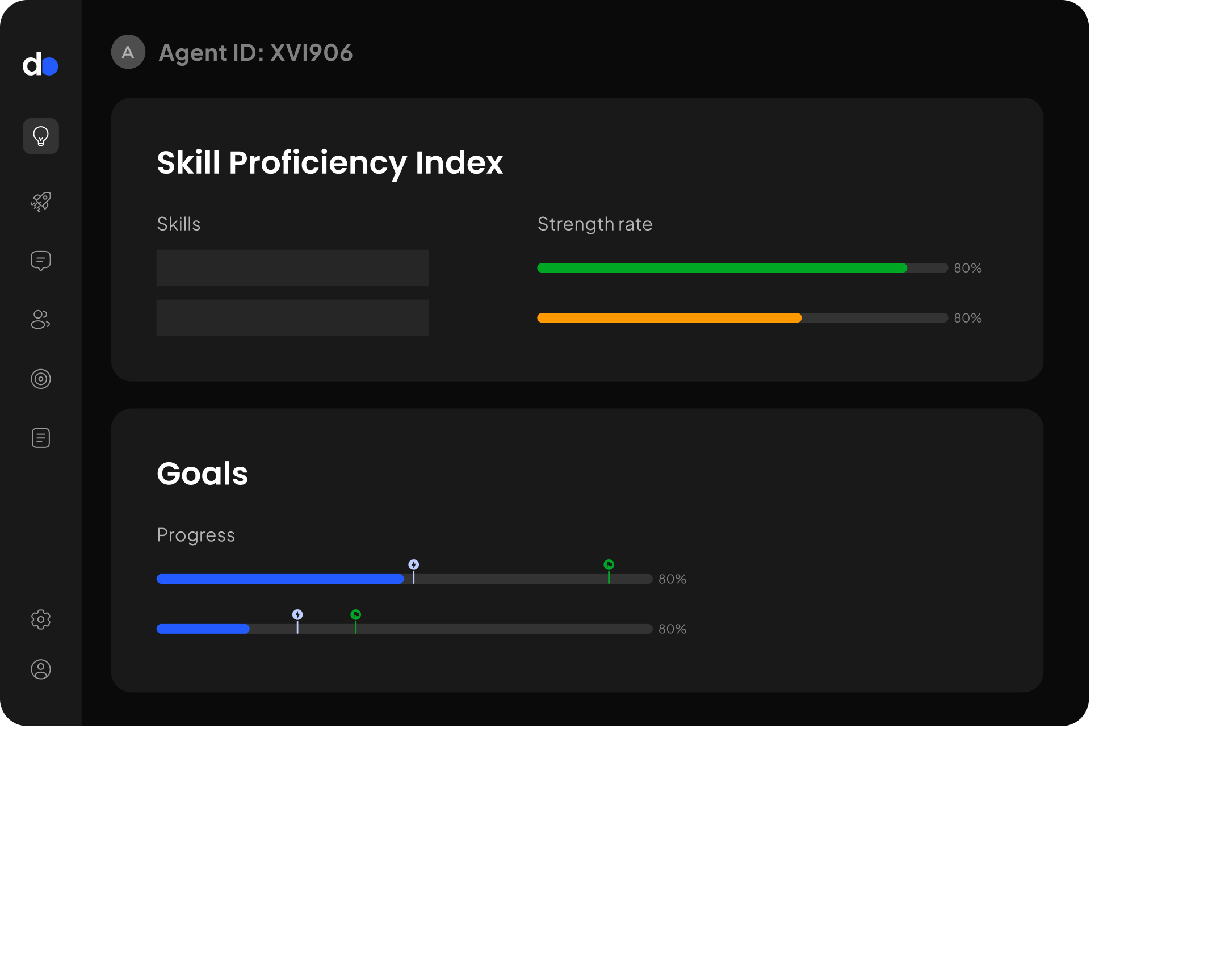This screenshot has height=980, width=1225.
Task: Open the target goals sidebar icon
Action: [x=41, y=379]
